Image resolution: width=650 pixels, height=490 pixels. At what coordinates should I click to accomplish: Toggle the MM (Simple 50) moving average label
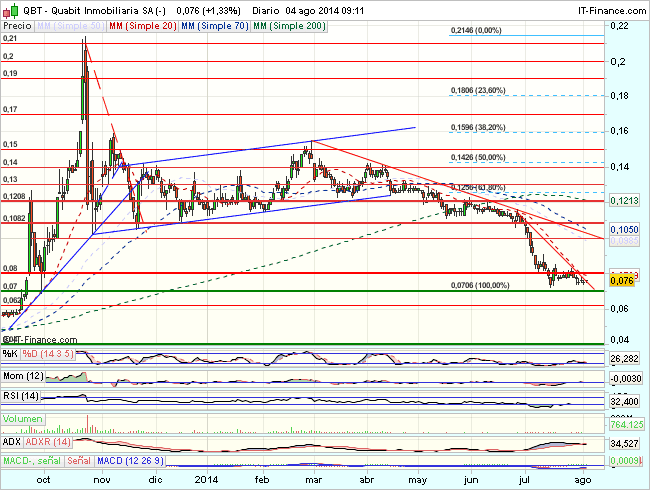[x=70, y=26]
